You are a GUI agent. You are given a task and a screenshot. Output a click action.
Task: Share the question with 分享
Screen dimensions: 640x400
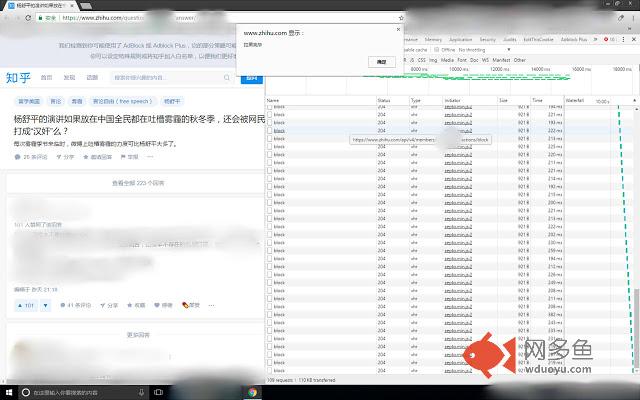(65, 157)
